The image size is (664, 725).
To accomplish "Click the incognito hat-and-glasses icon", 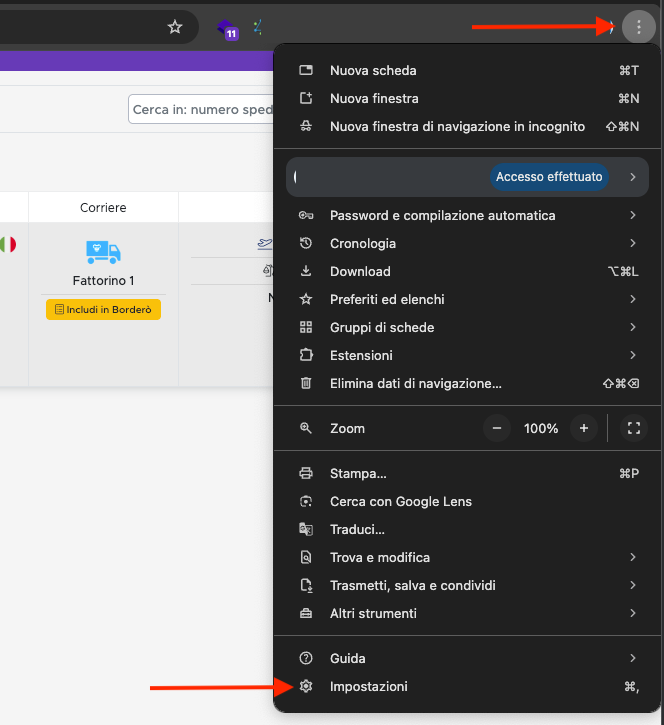I will (x=306, y=126).
